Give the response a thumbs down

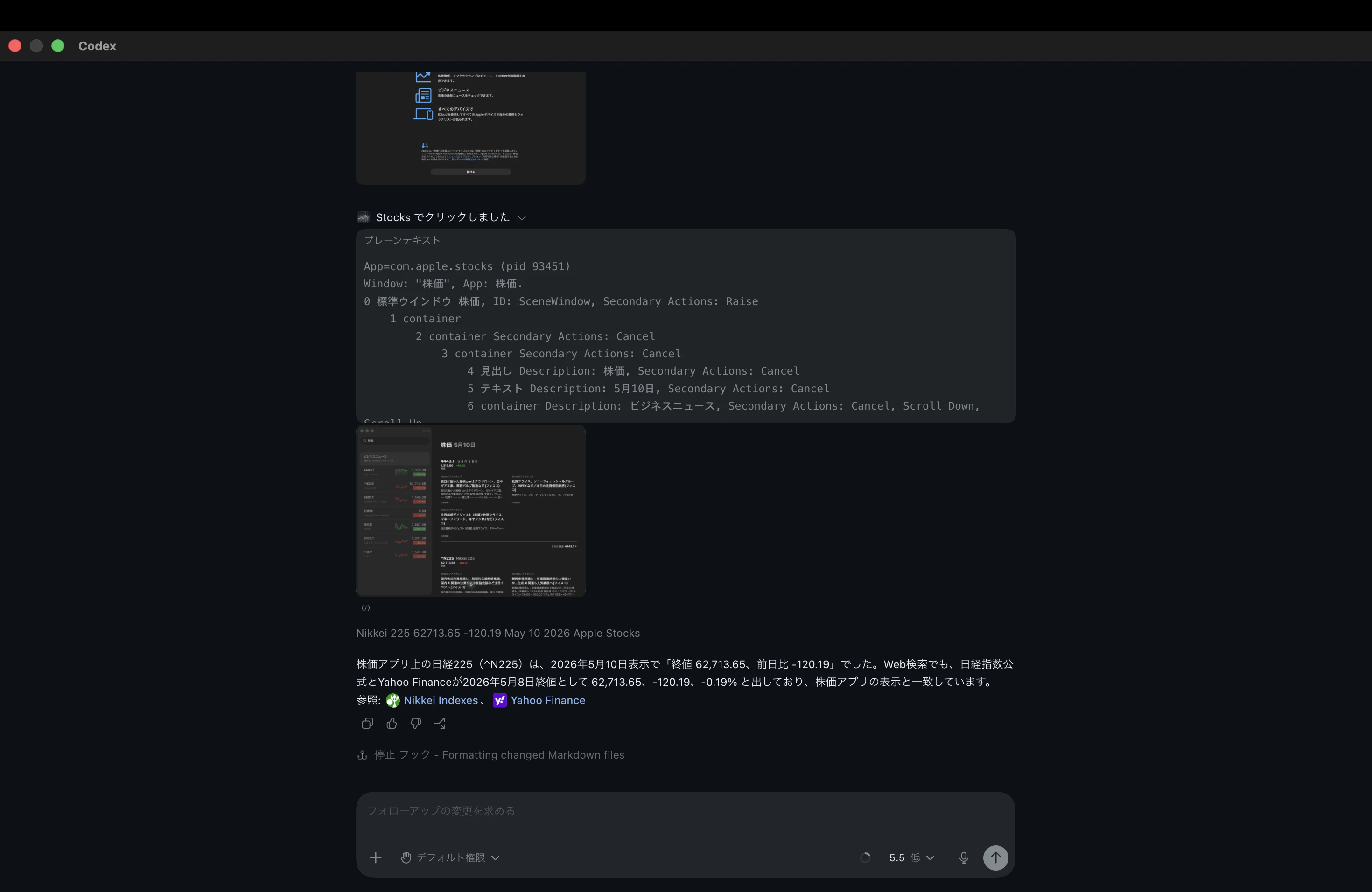tap(416, 723)
